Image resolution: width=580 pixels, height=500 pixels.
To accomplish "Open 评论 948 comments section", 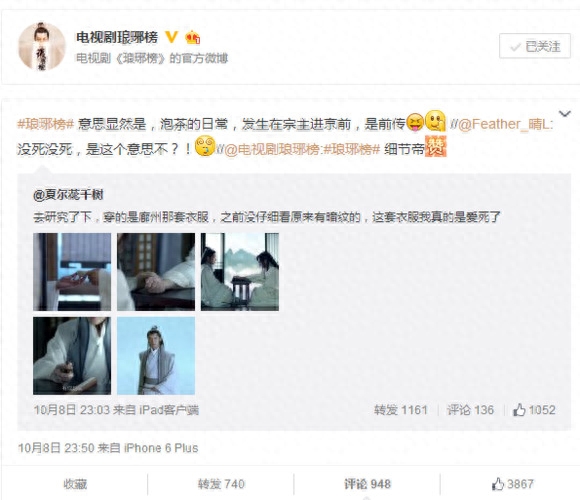I will click(367, 484).
